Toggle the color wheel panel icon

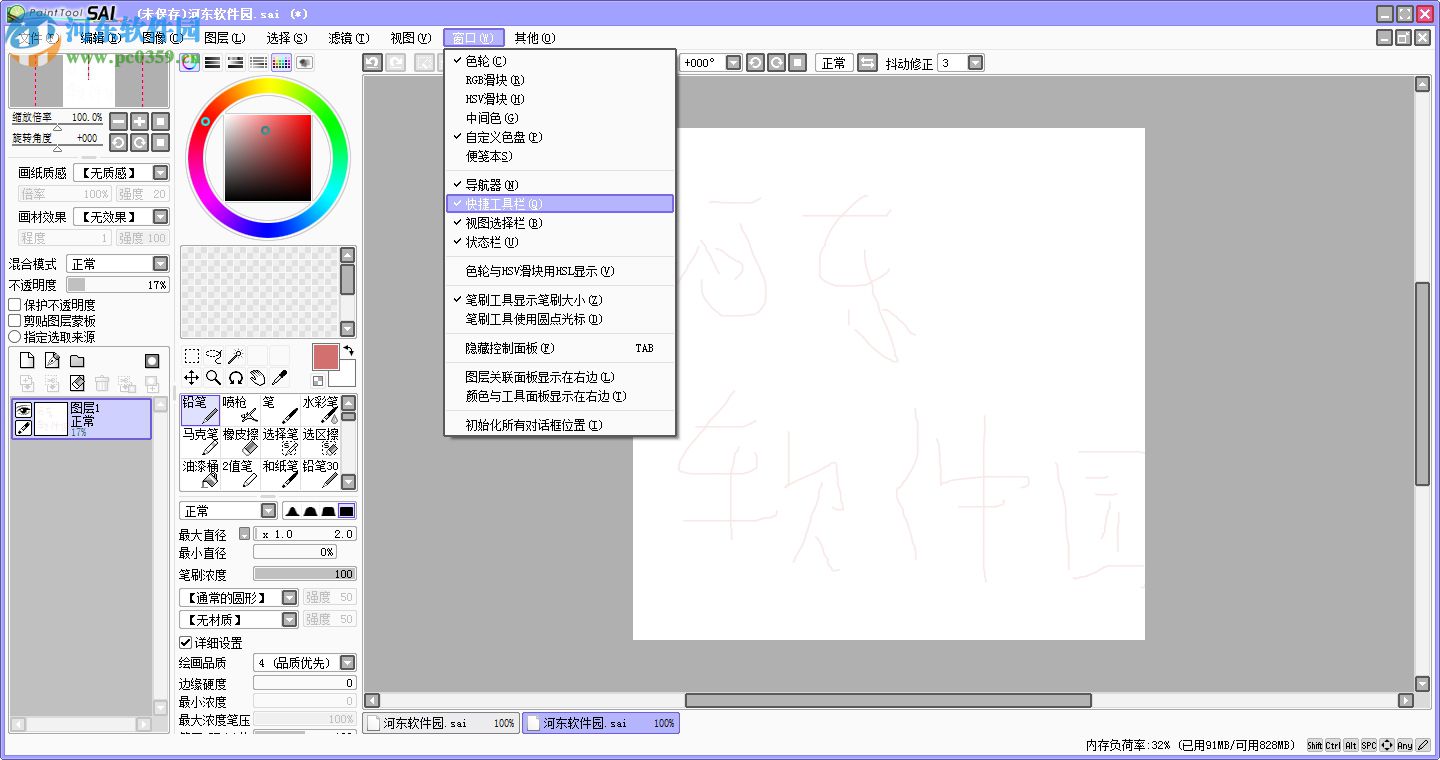[x=189, y=62]
